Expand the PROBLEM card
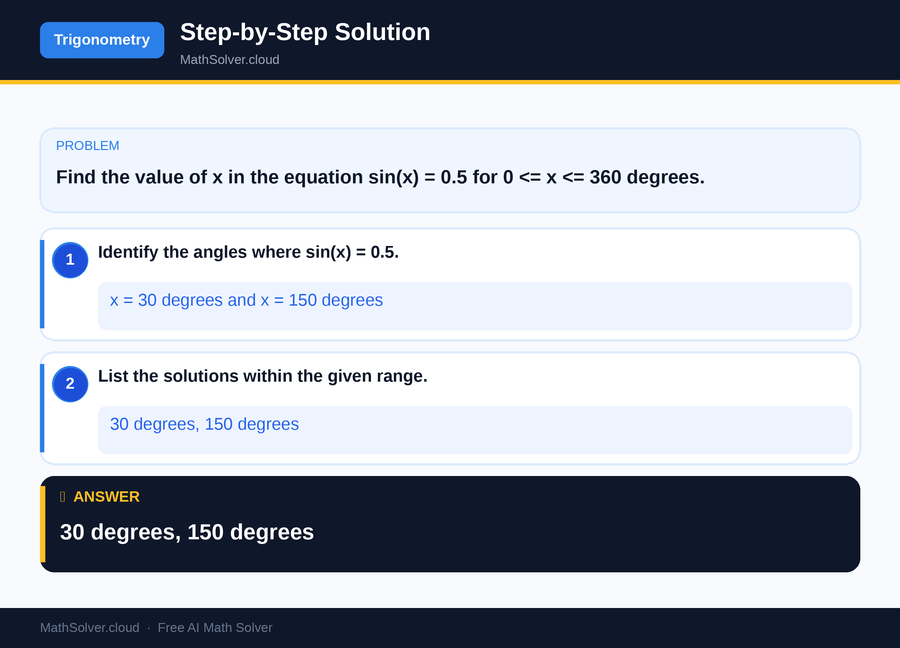The image size is (900, 648). pyautogui.click(x=450, y=170)
